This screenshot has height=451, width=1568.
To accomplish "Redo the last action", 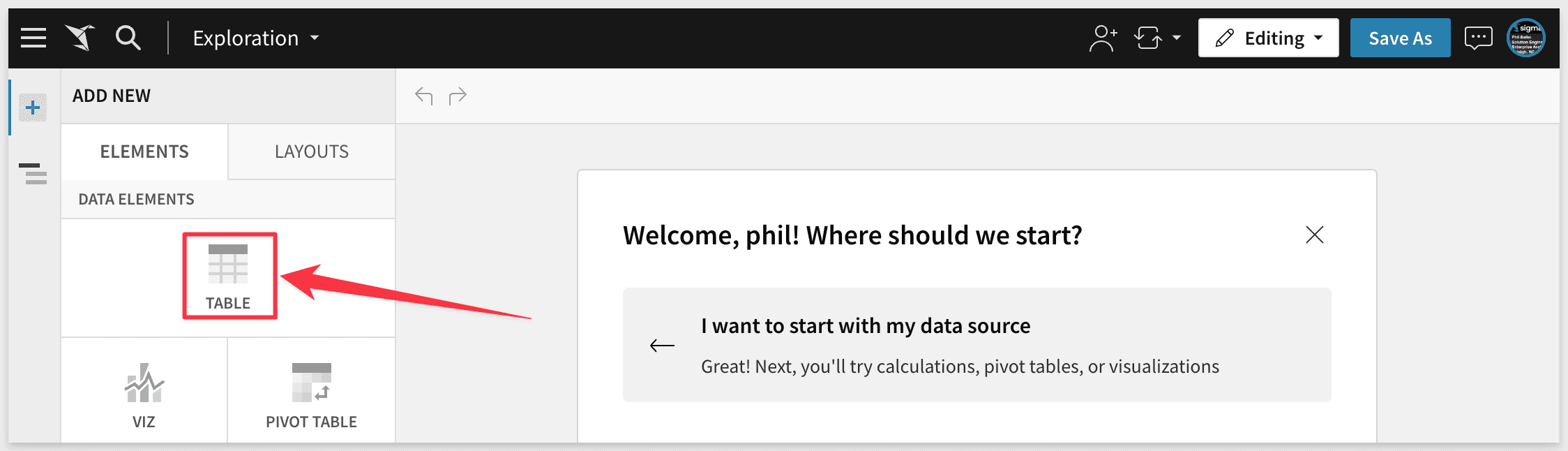I will coord(458,96).
